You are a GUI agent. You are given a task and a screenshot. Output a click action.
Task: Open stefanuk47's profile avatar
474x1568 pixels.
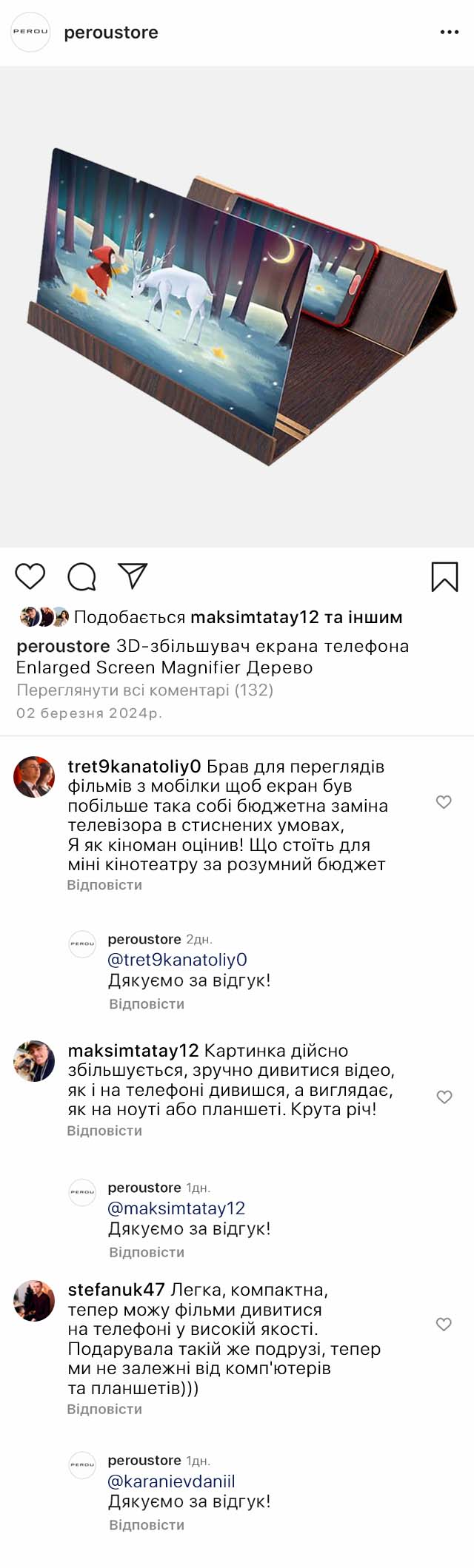[34, 1300]
